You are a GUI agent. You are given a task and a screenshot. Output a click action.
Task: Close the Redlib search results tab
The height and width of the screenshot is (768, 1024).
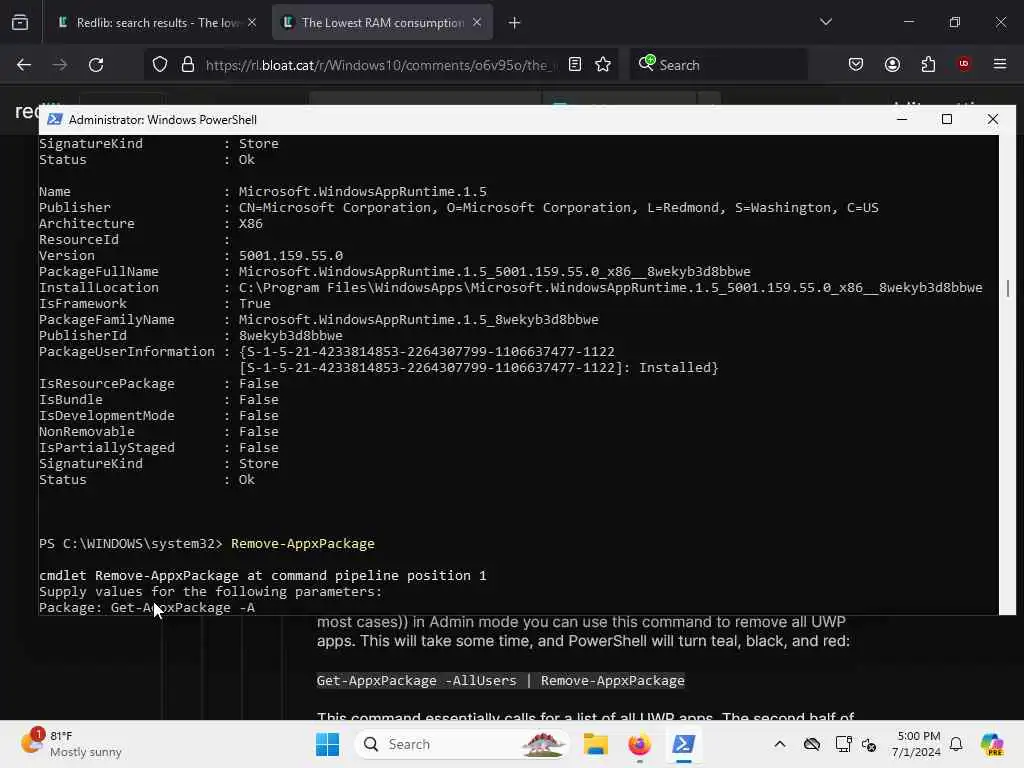click(252, 23)
